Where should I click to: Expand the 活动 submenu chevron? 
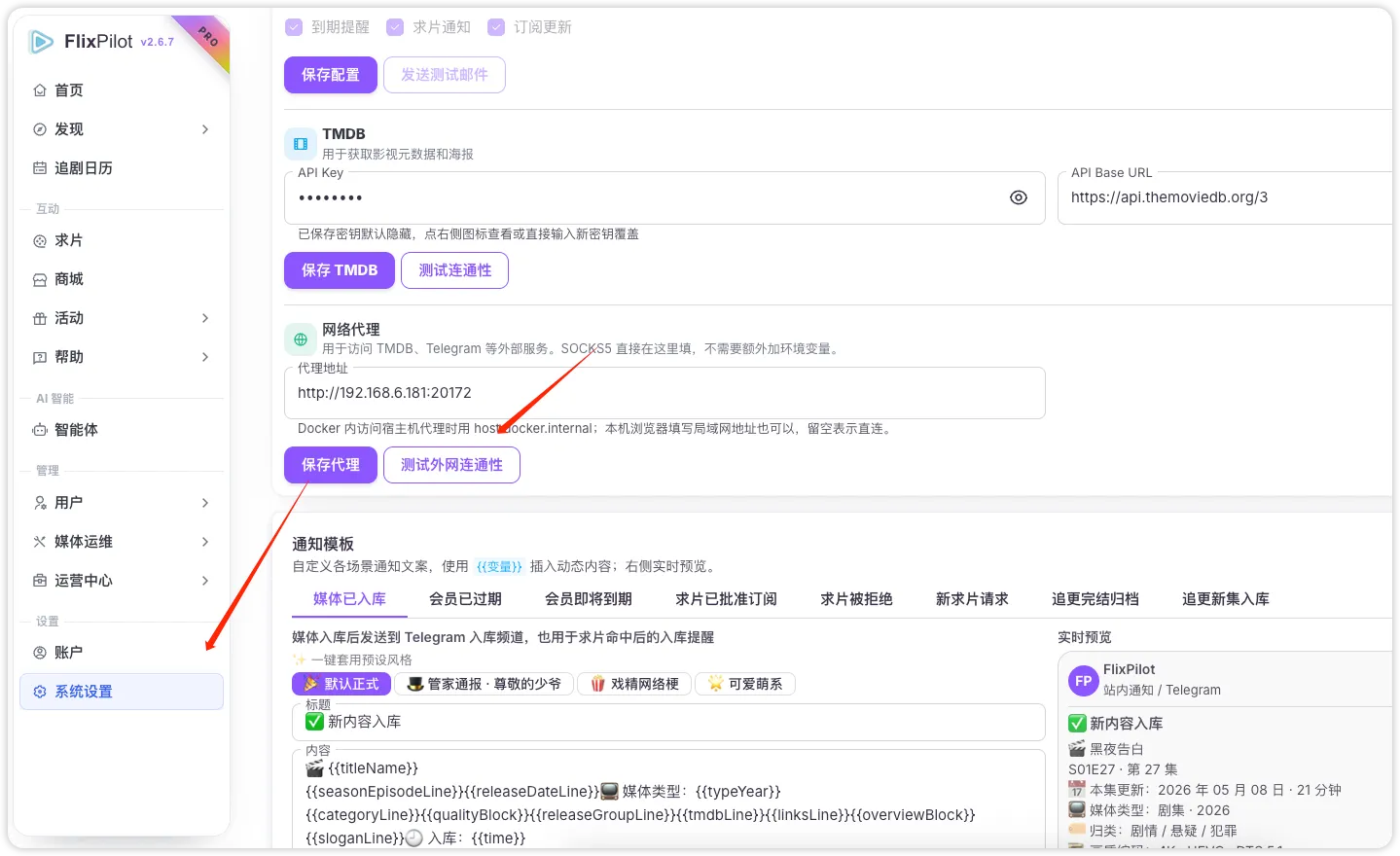click(205, 318)
